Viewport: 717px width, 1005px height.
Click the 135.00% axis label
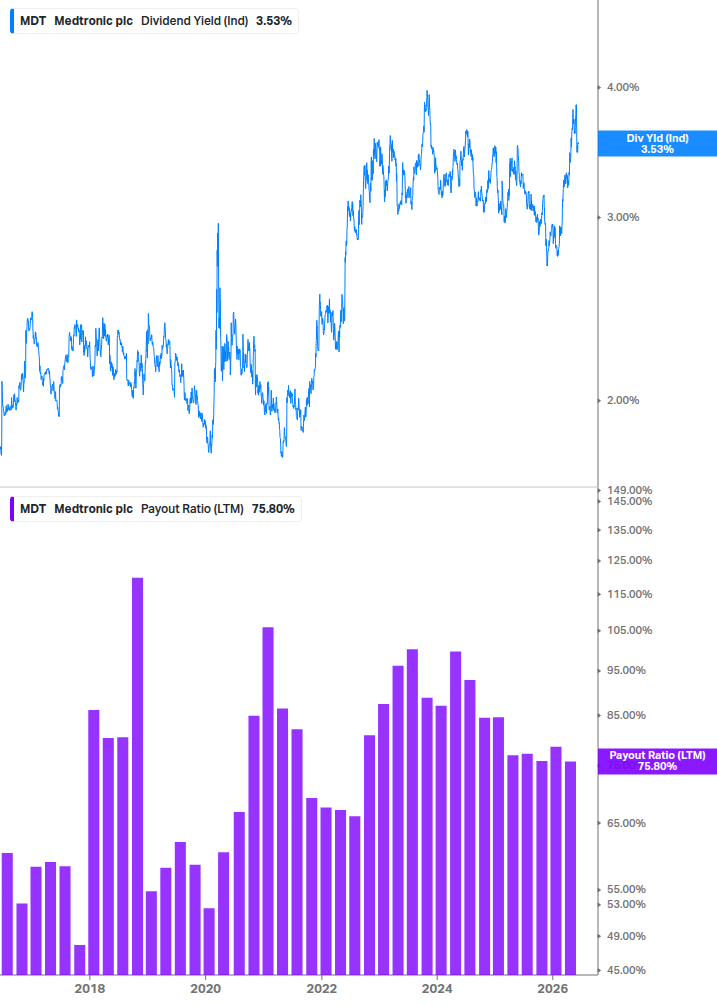pyautogui.click(x=629, y=530)
